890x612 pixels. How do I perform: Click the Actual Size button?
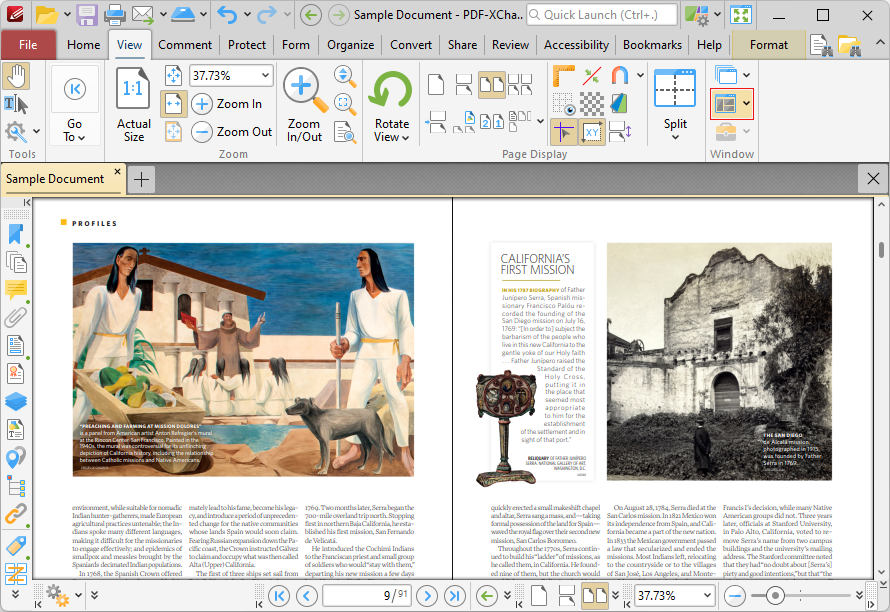133,104
